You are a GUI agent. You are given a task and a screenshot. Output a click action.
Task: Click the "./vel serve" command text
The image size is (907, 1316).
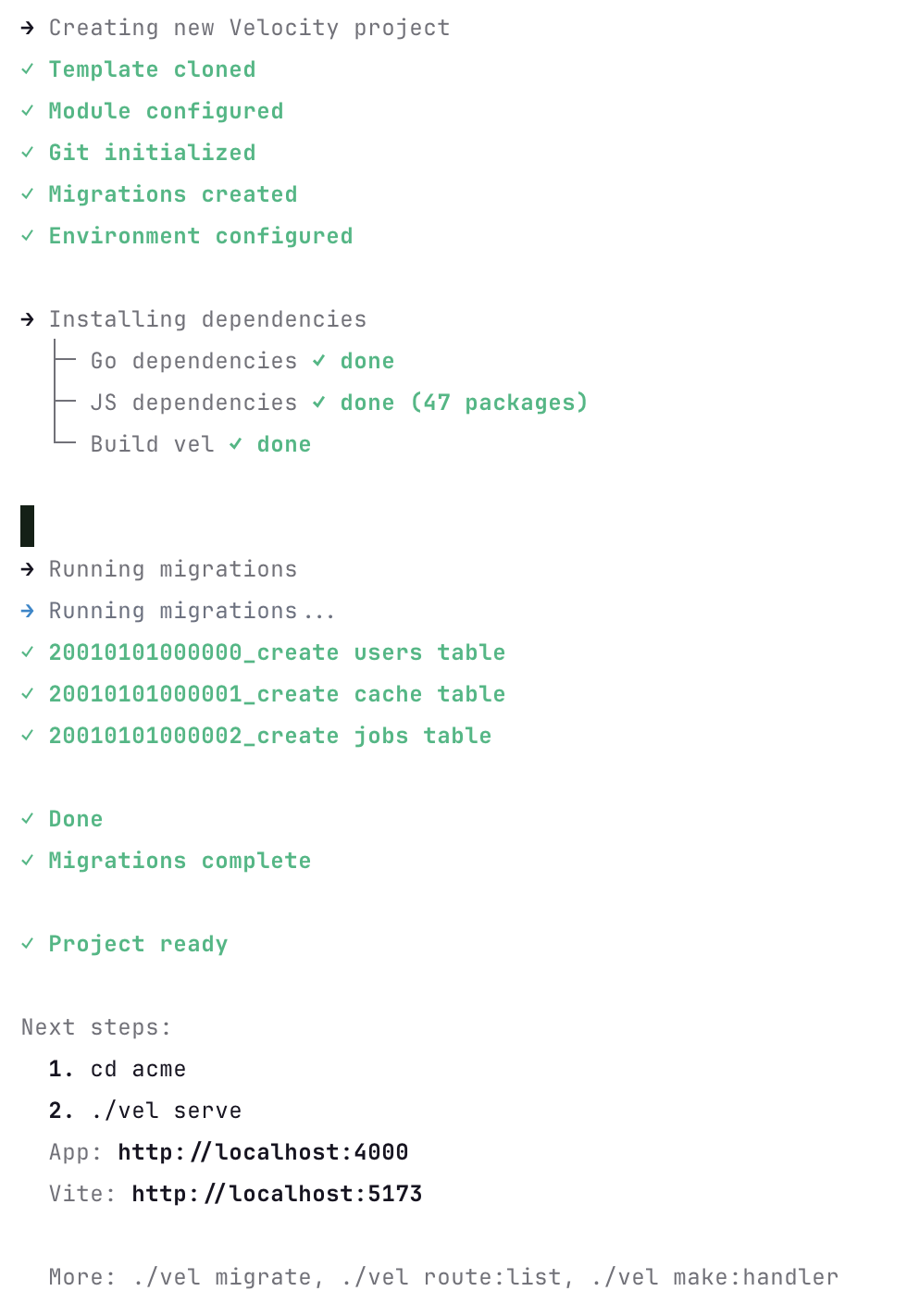(166, 1111)
